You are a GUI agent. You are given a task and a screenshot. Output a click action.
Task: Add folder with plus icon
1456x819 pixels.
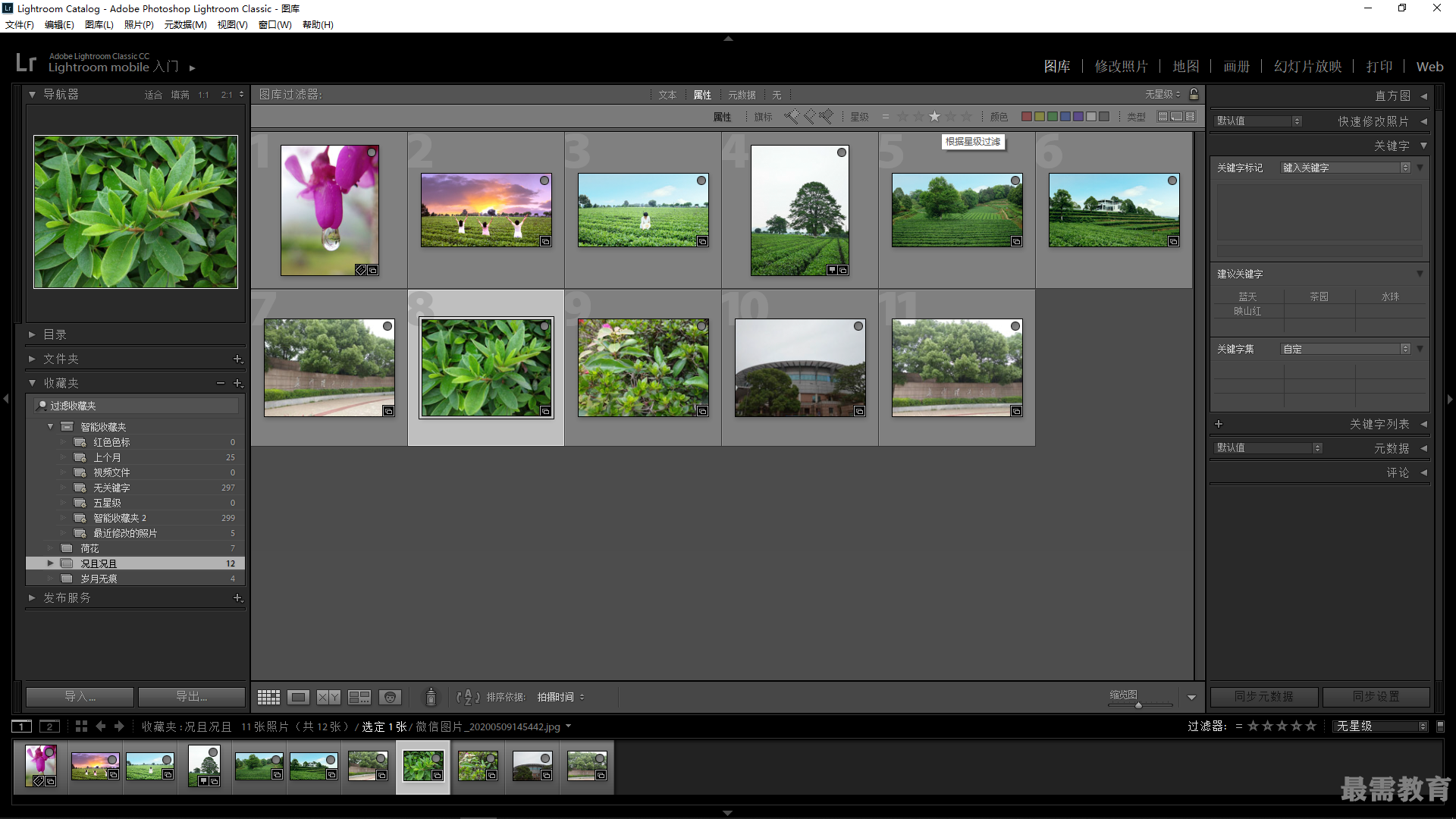pos(237,359)
